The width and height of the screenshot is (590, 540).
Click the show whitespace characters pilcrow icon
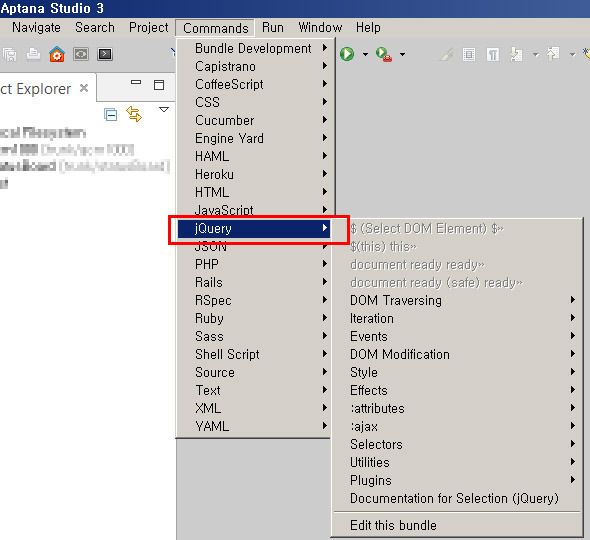tap(493, 55)
